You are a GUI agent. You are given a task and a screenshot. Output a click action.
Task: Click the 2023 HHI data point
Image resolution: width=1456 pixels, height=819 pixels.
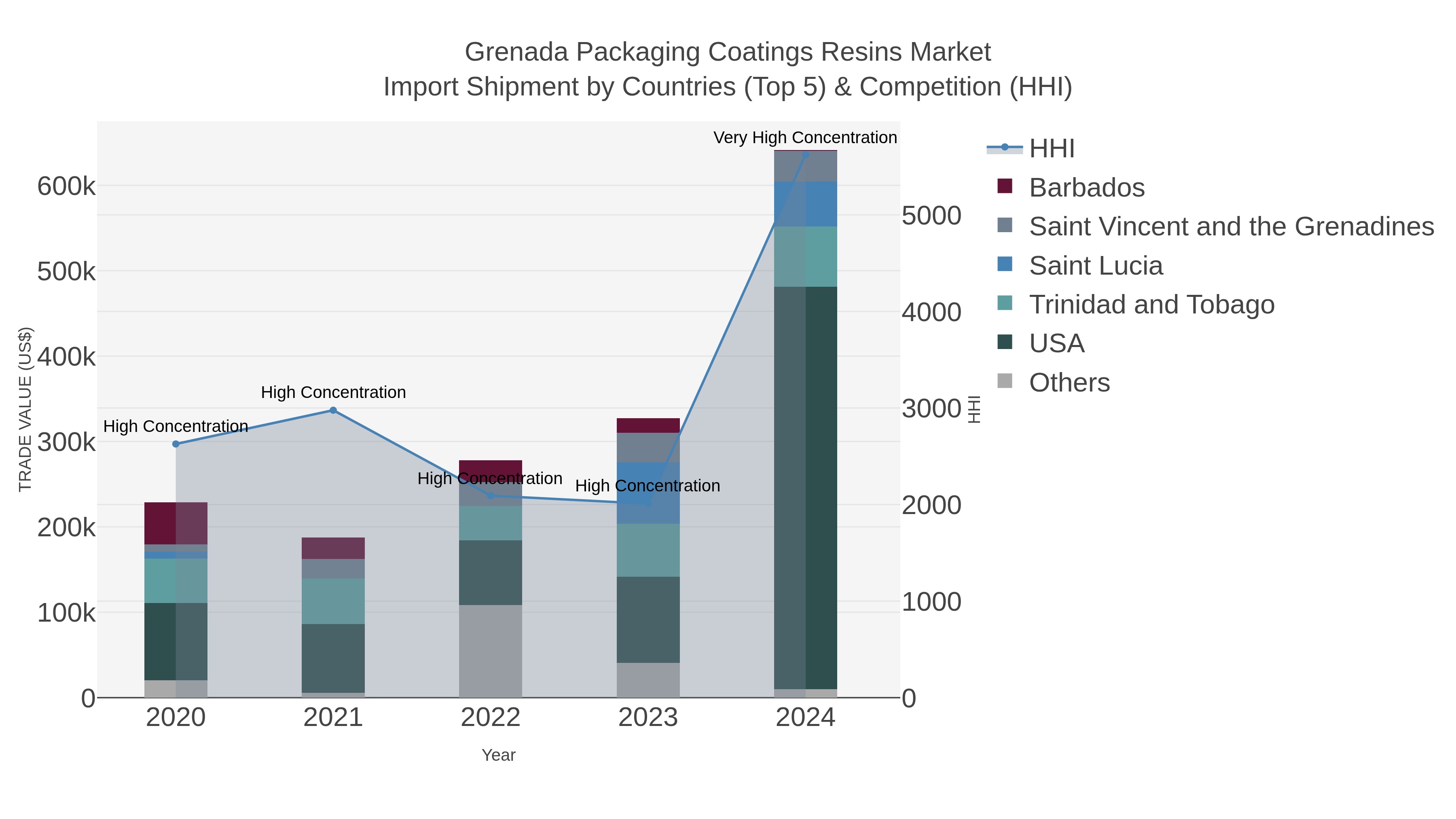click(648, 503)
